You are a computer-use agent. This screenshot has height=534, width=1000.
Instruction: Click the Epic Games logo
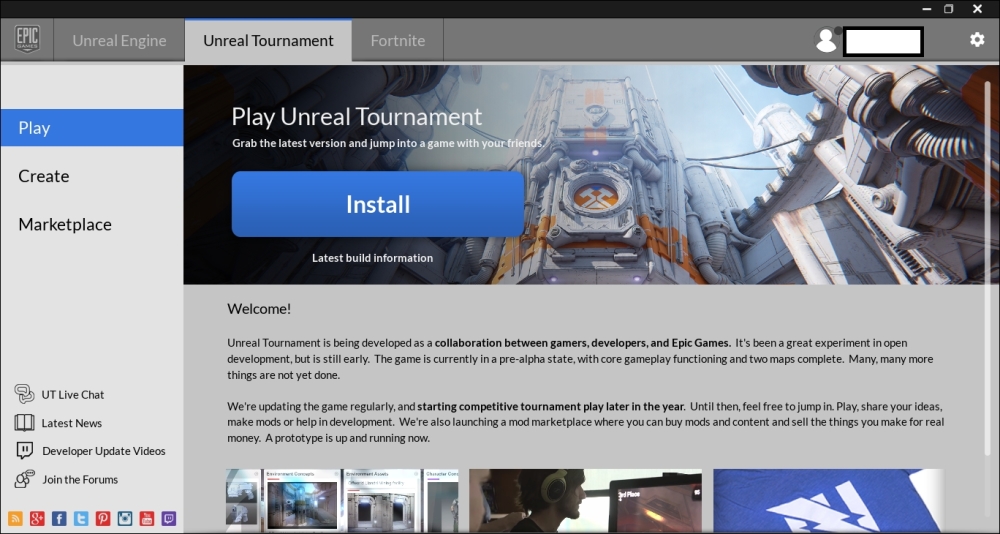click(27, 40)
